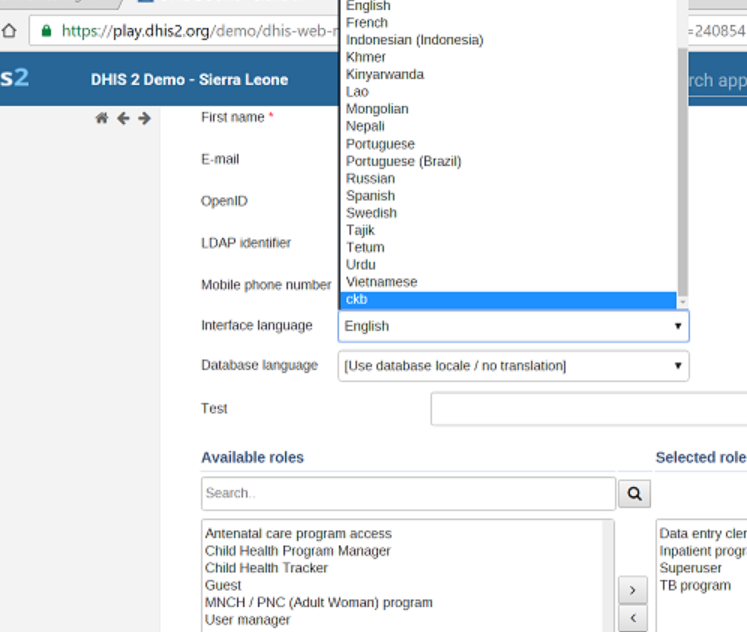747x632 pixels.
Task: Click the right arrow to add role
Action: (632, 590)
